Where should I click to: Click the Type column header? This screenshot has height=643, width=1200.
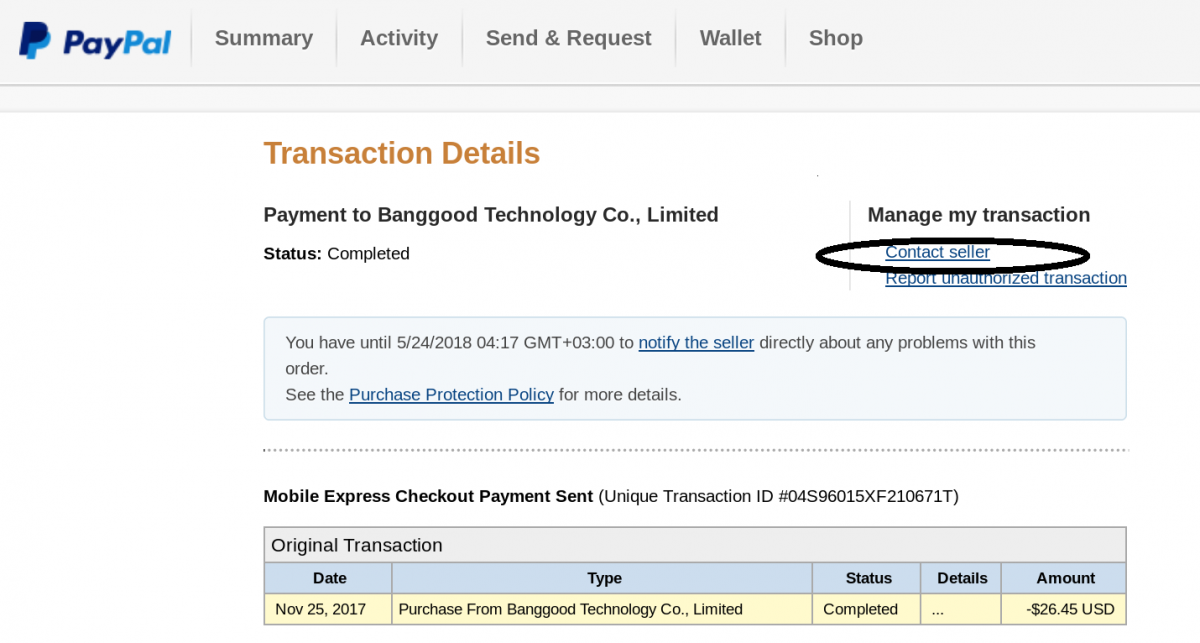tap(603, 578)
